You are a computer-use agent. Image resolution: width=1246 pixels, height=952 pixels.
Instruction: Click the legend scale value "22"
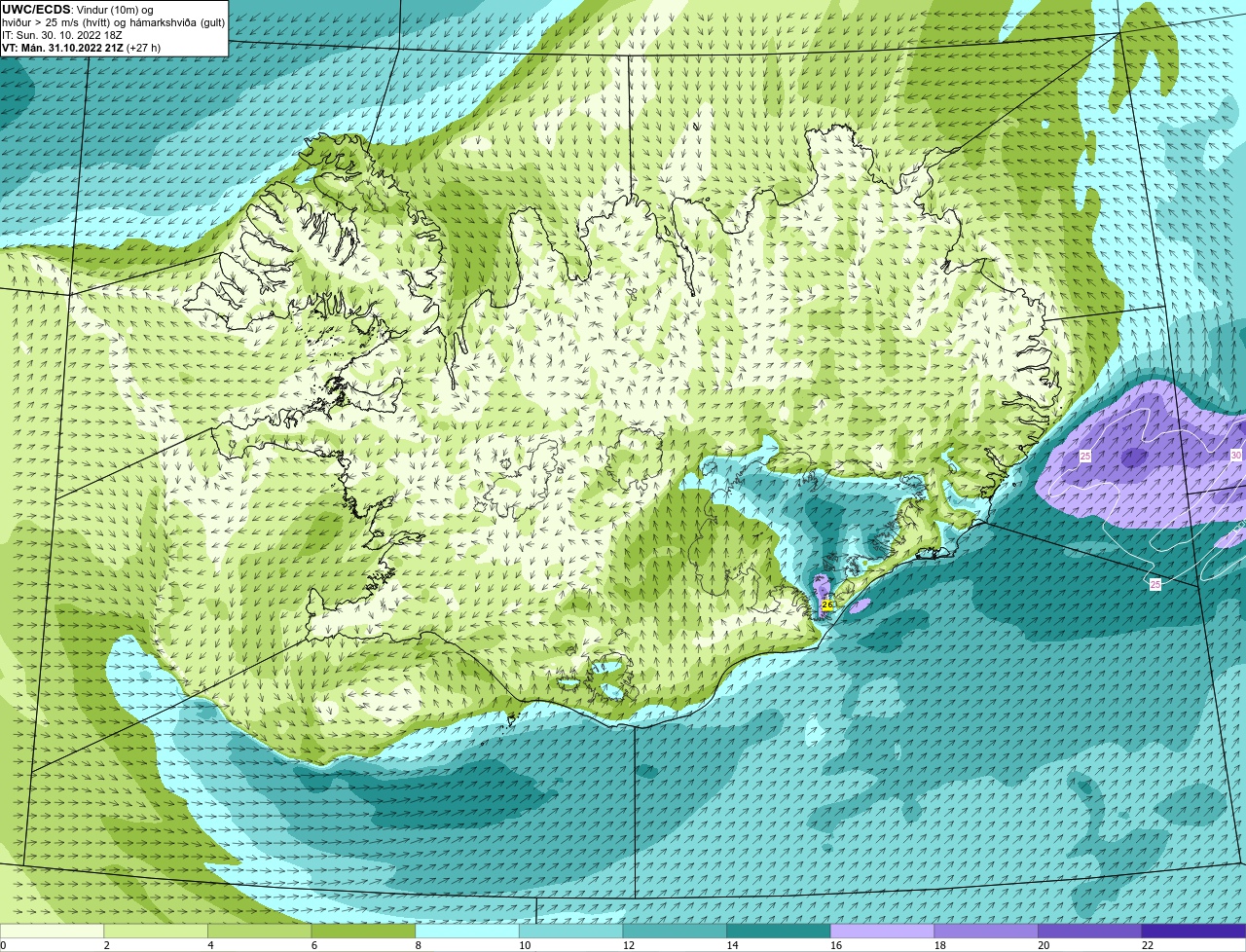(1148, 945)
